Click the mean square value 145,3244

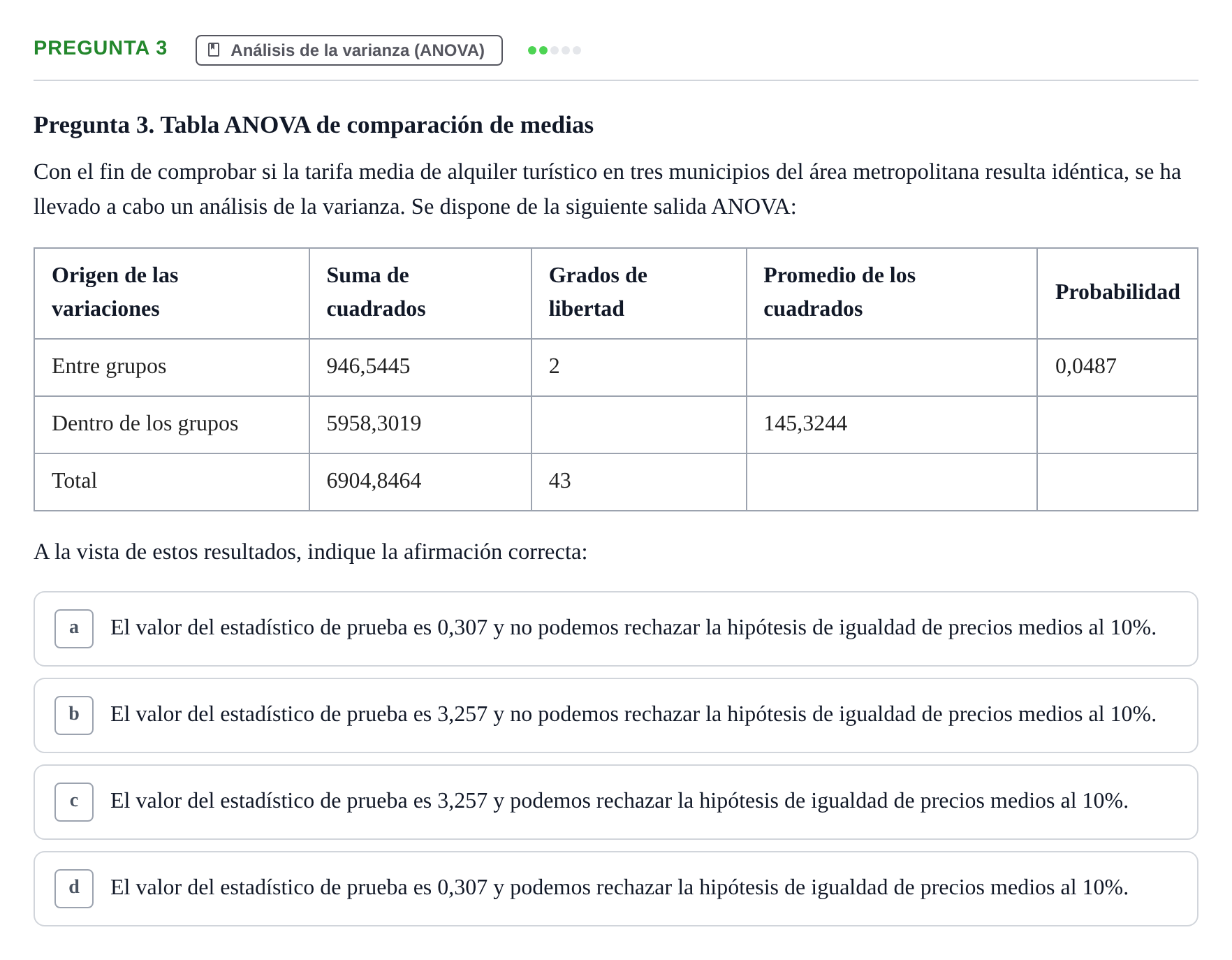(x=805, y=423)
